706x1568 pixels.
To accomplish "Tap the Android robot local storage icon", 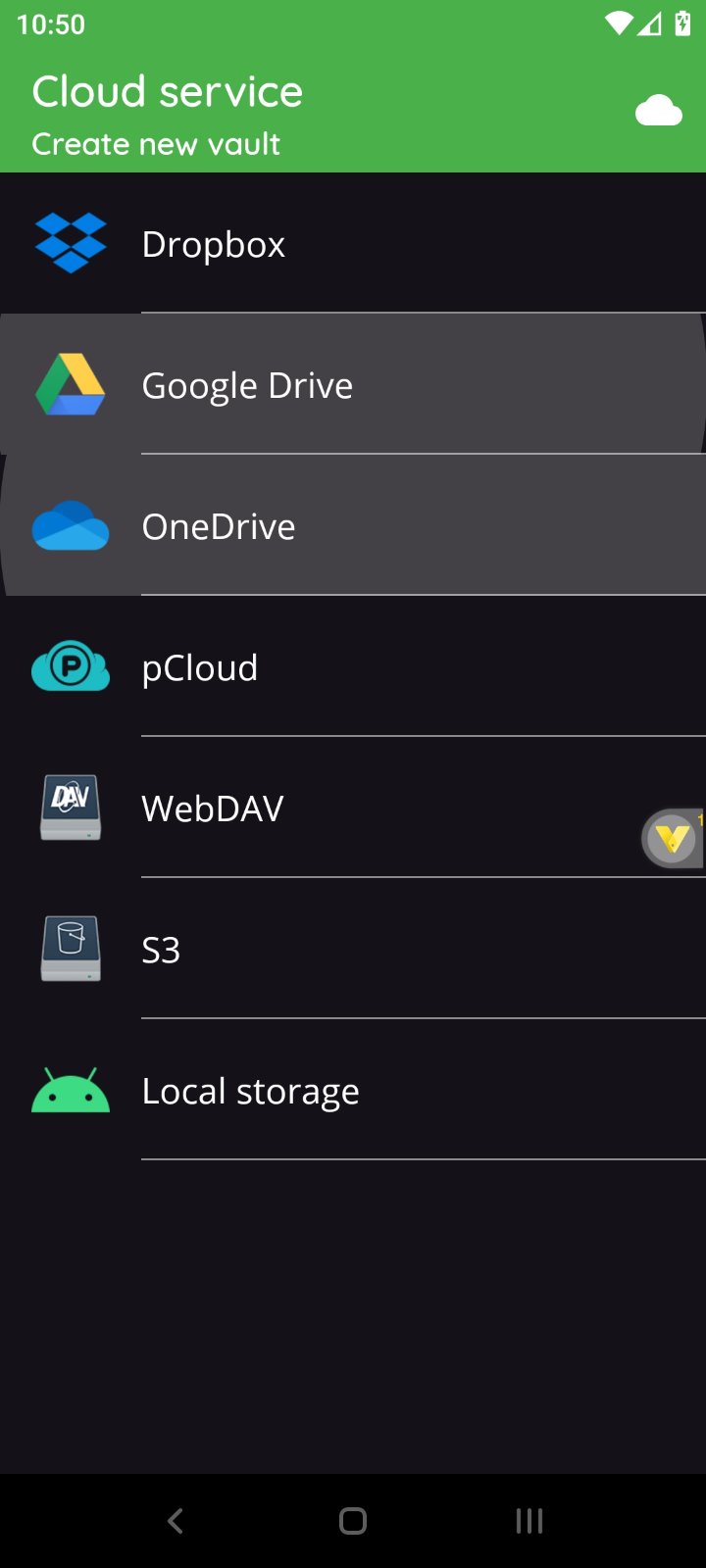I will 71,1090.
